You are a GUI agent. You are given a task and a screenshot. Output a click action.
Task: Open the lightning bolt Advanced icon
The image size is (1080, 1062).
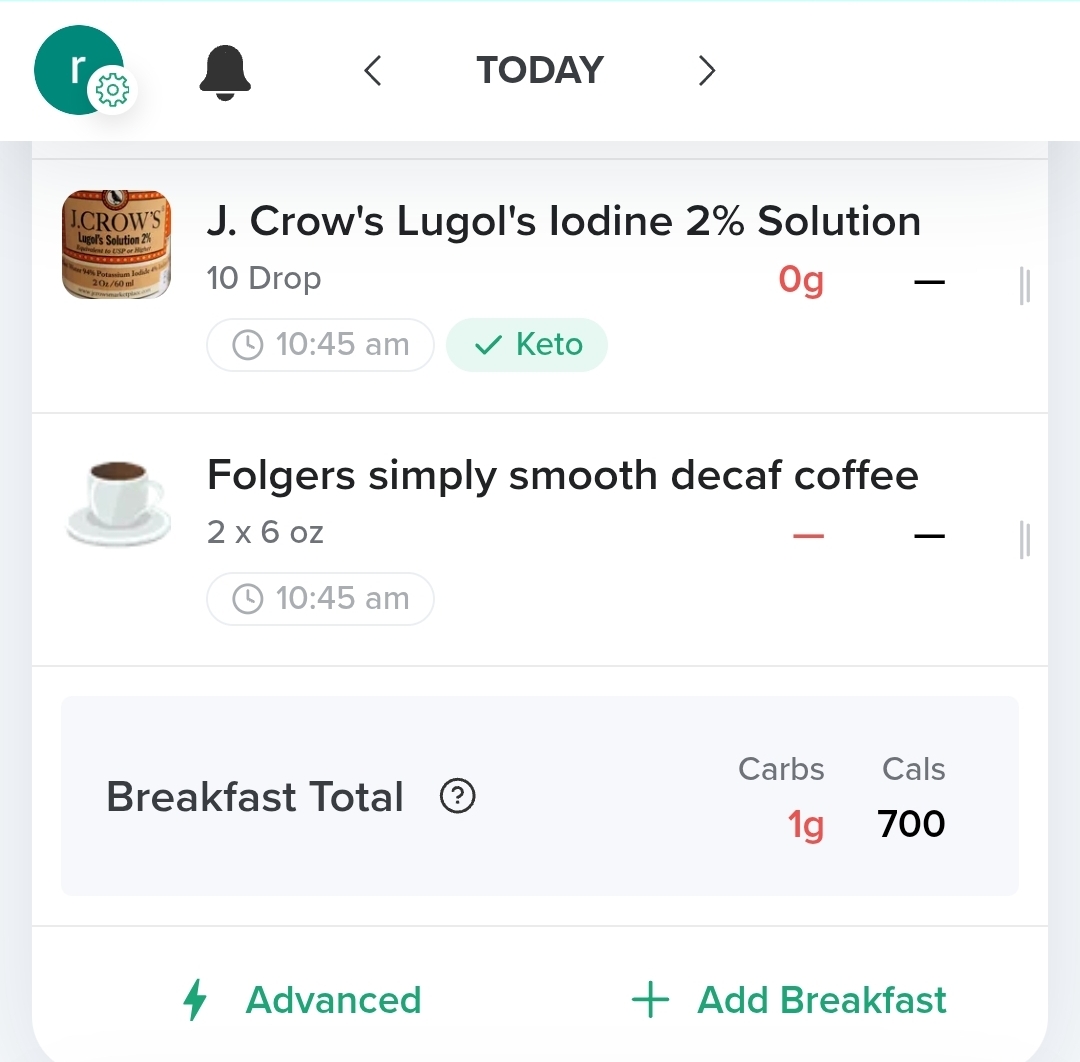pyautogui.click(x=195, y=999)
